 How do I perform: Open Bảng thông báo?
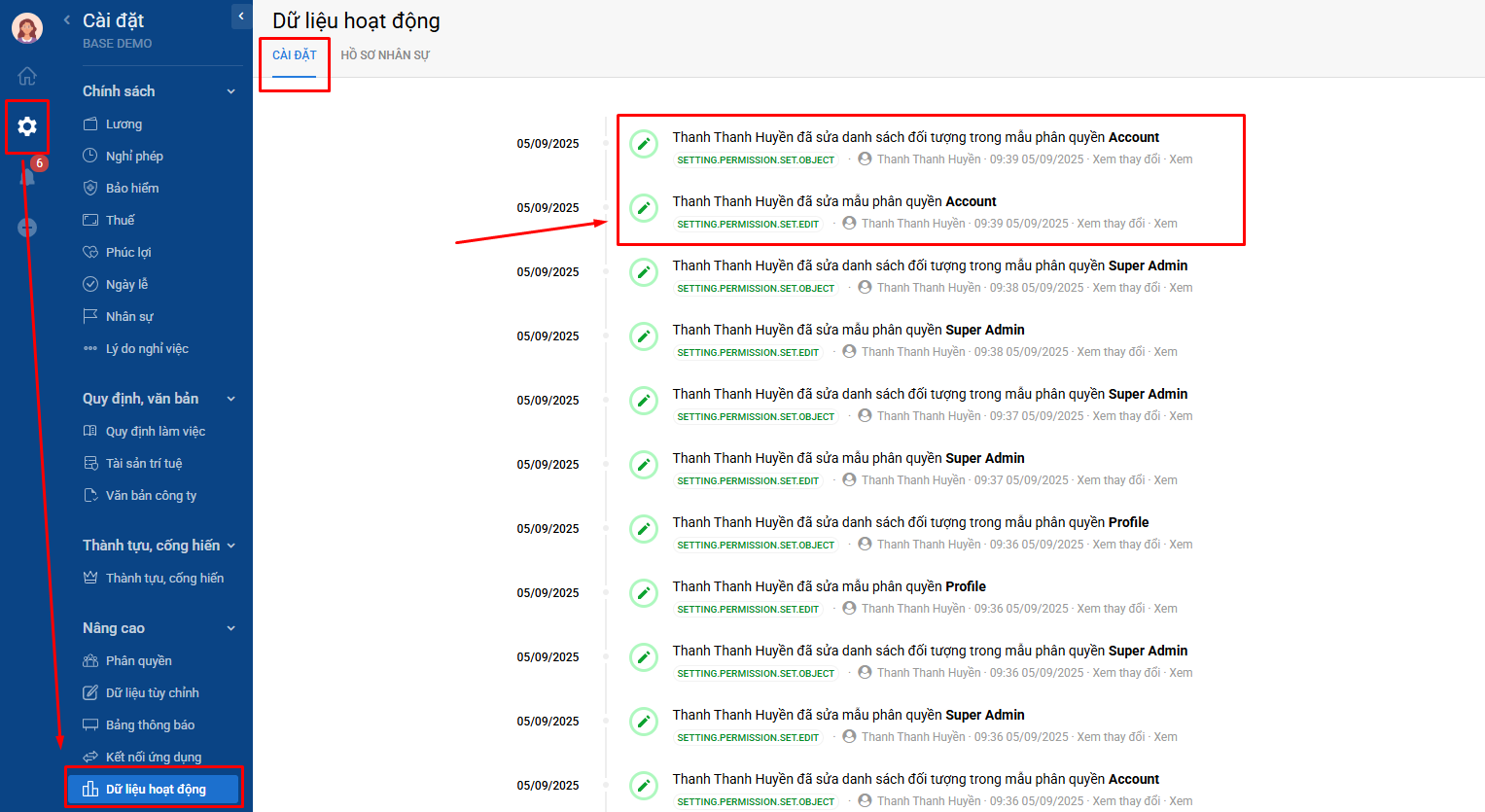[150, 724]
